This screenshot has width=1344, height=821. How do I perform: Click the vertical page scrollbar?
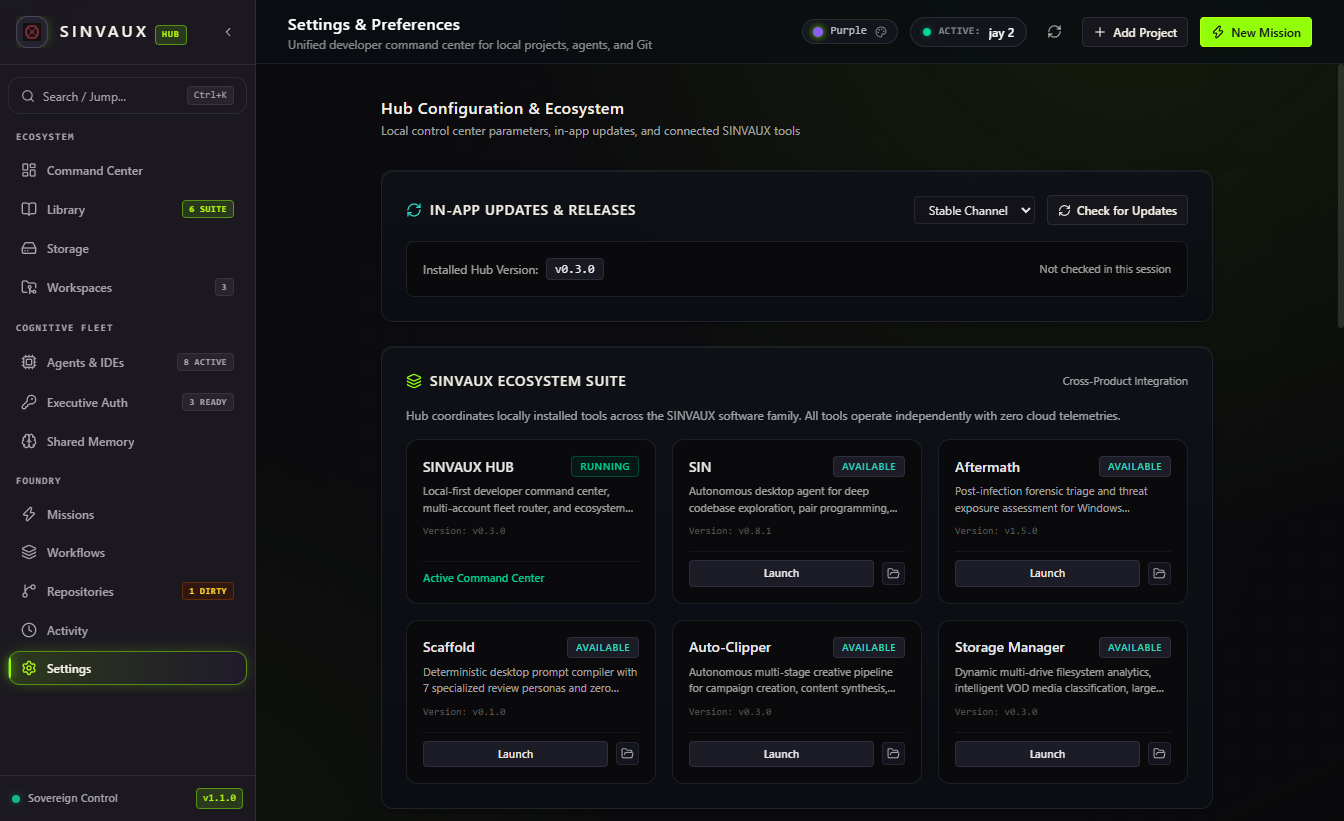click(1340, 196)
